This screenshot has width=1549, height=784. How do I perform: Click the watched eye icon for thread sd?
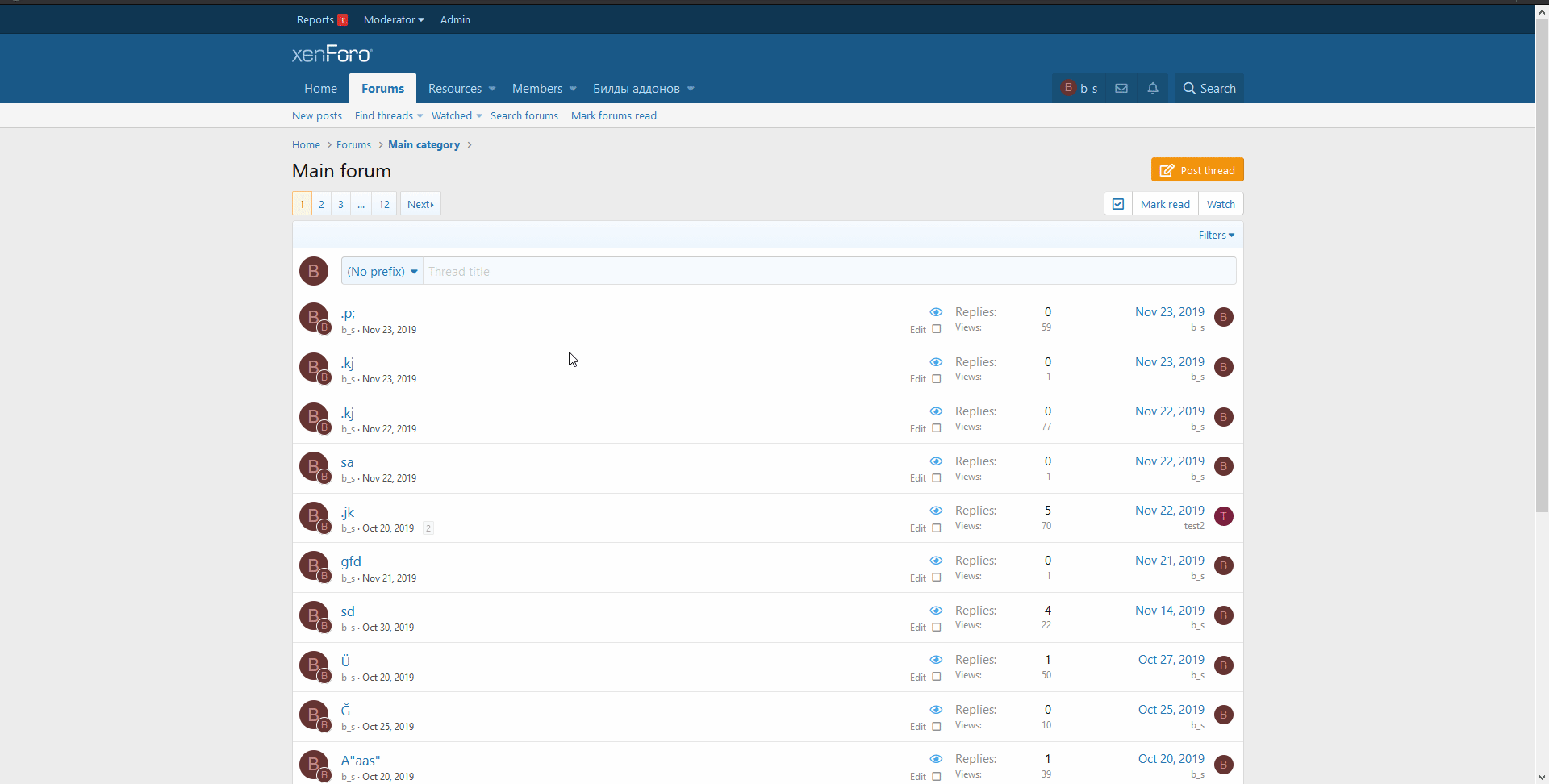936,611
